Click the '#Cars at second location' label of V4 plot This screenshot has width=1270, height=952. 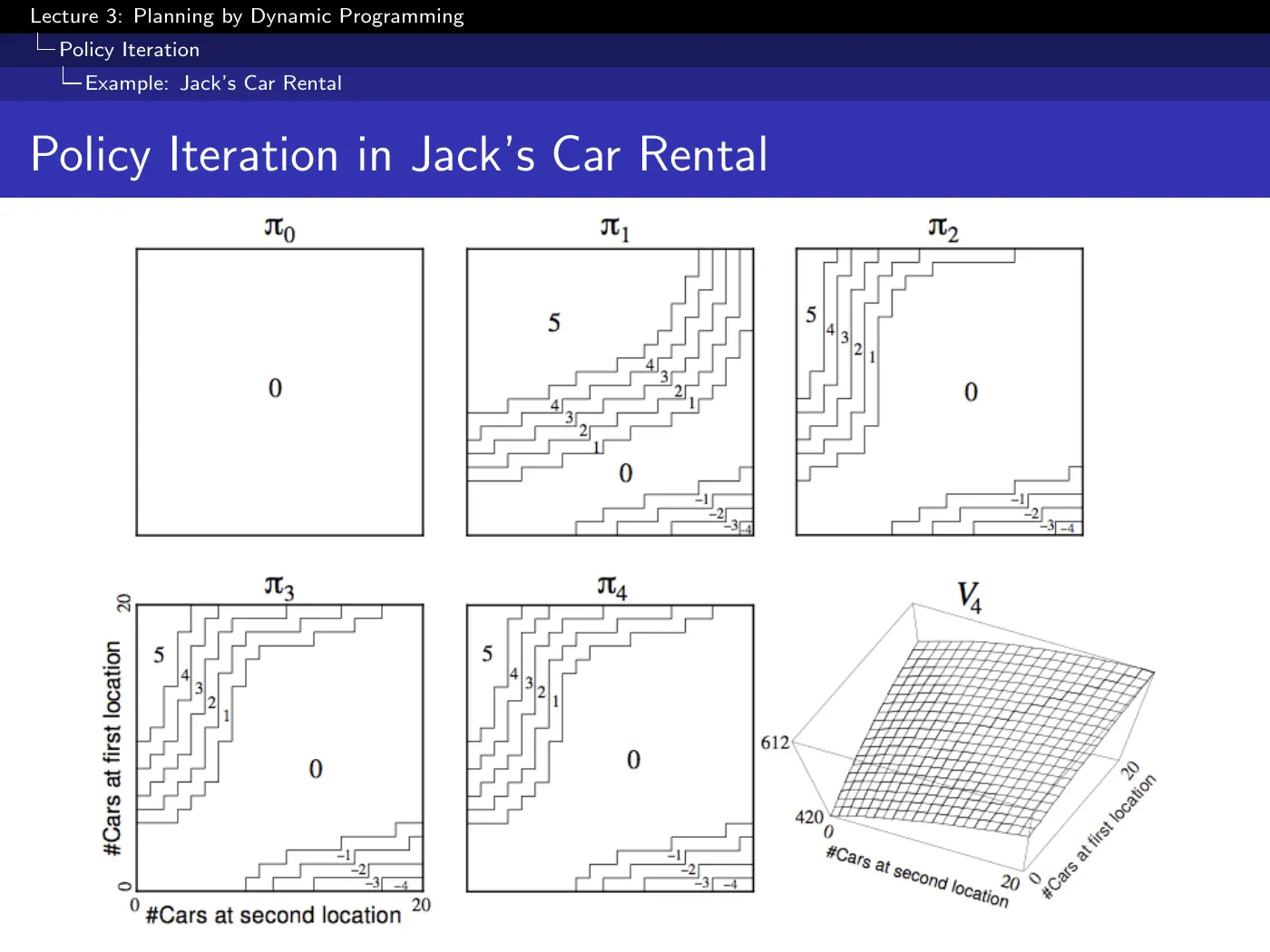pyautogui.click(x=917, y=877)
